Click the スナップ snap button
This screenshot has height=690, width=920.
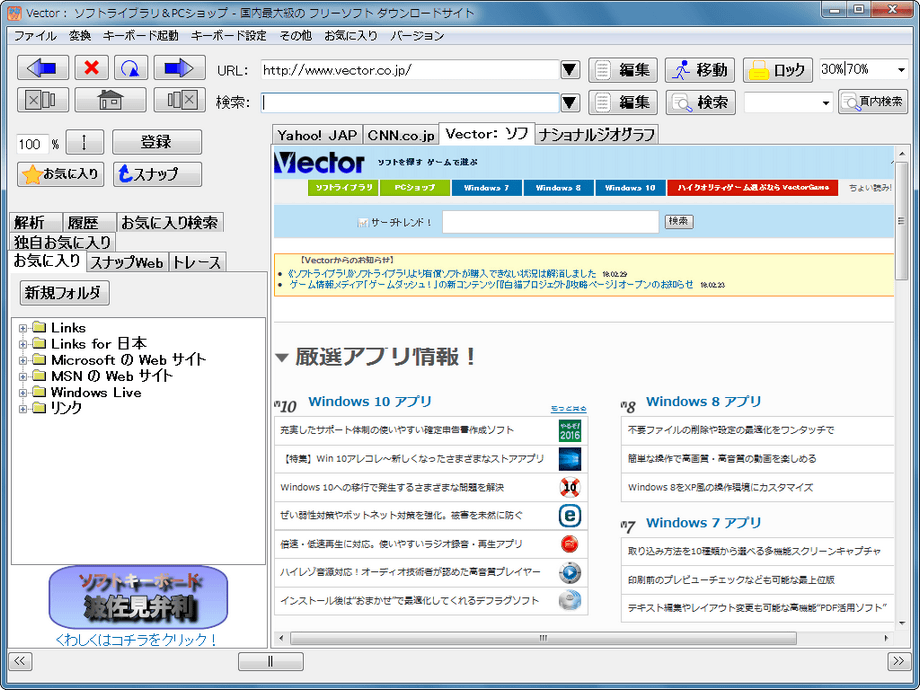pyautogui.click(x=157, y=174)
